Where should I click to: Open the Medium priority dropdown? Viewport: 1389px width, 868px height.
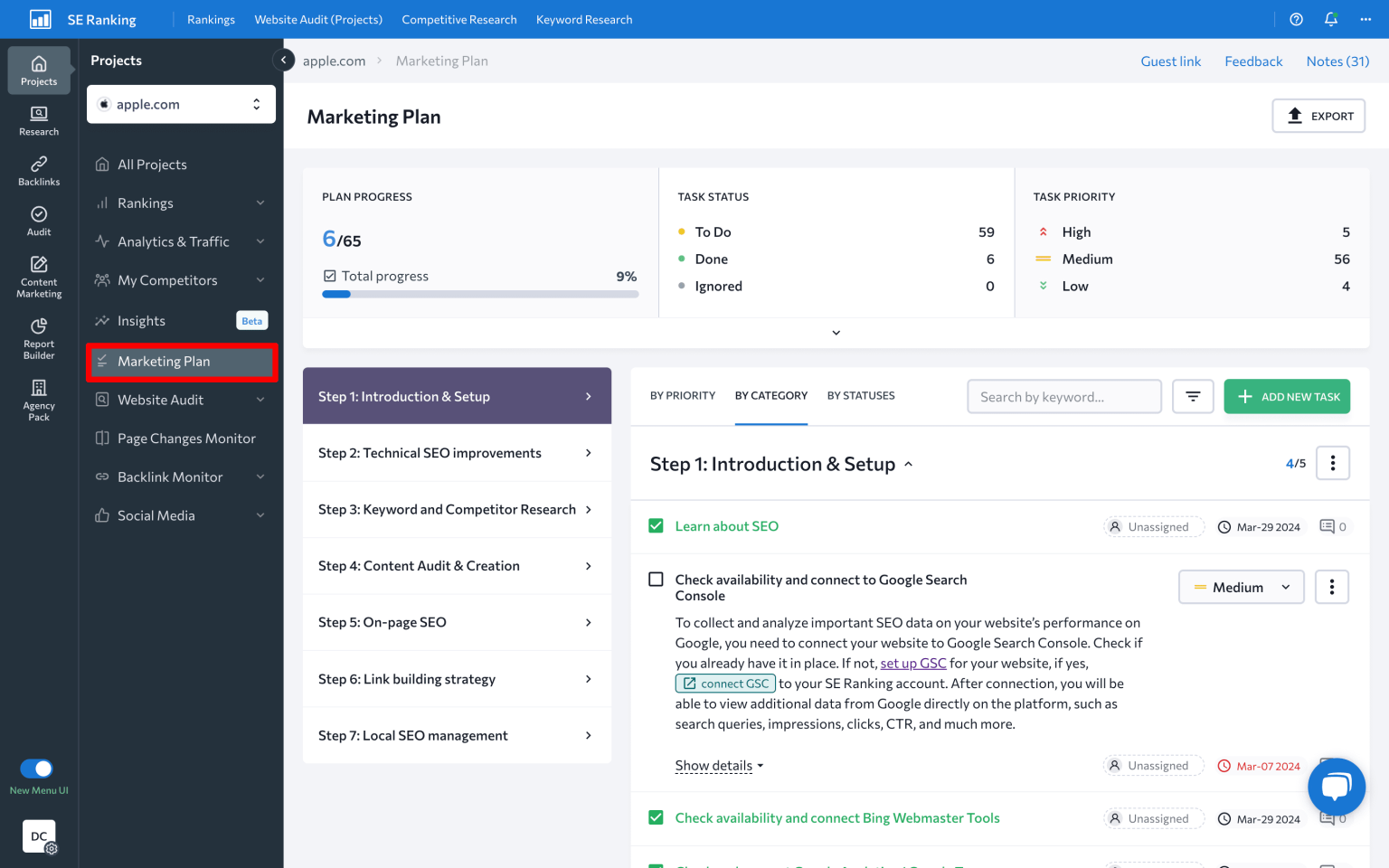1241,587
